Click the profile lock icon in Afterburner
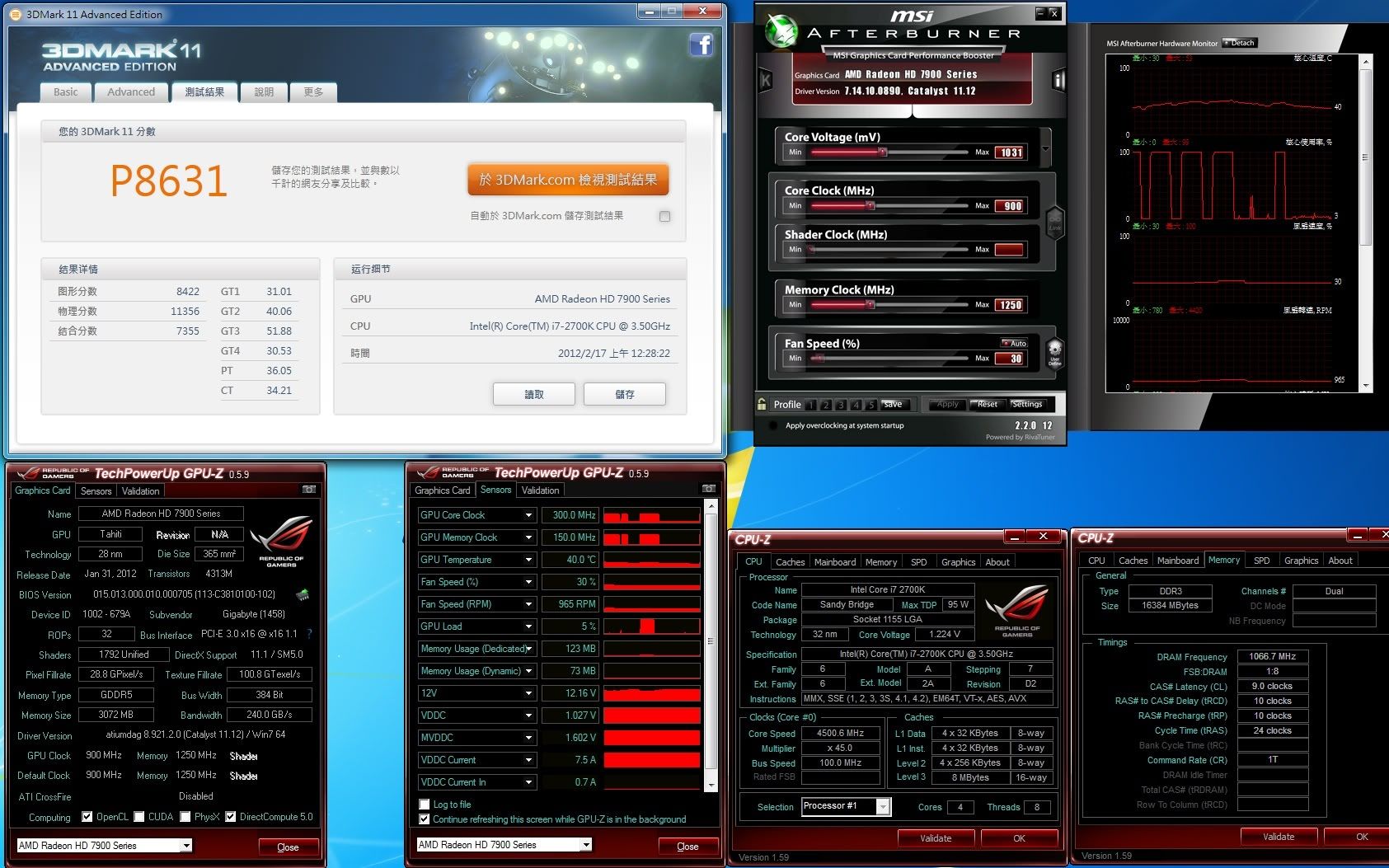Image resolution: width=1389 pixels, height=868 pixels. [763, 404]
